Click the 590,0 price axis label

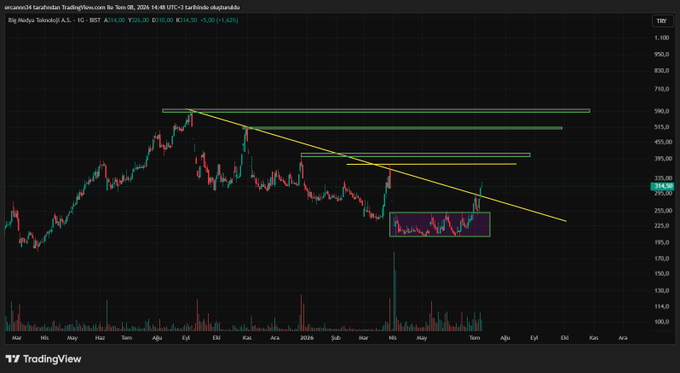662,111
